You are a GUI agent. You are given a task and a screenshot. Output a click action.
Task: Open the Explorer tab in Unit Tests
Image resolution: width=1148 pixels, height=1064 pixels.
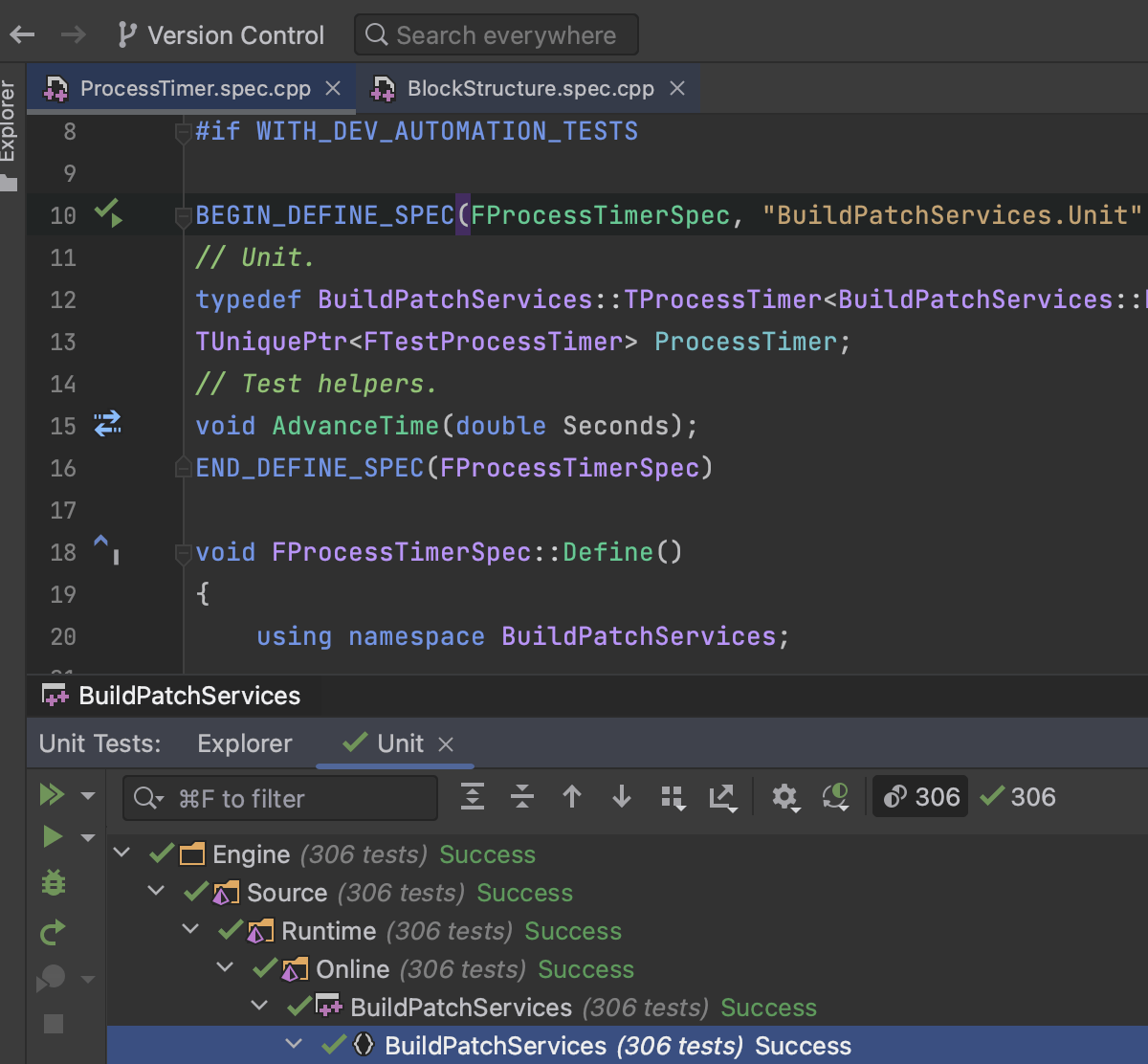coord(244,743)
